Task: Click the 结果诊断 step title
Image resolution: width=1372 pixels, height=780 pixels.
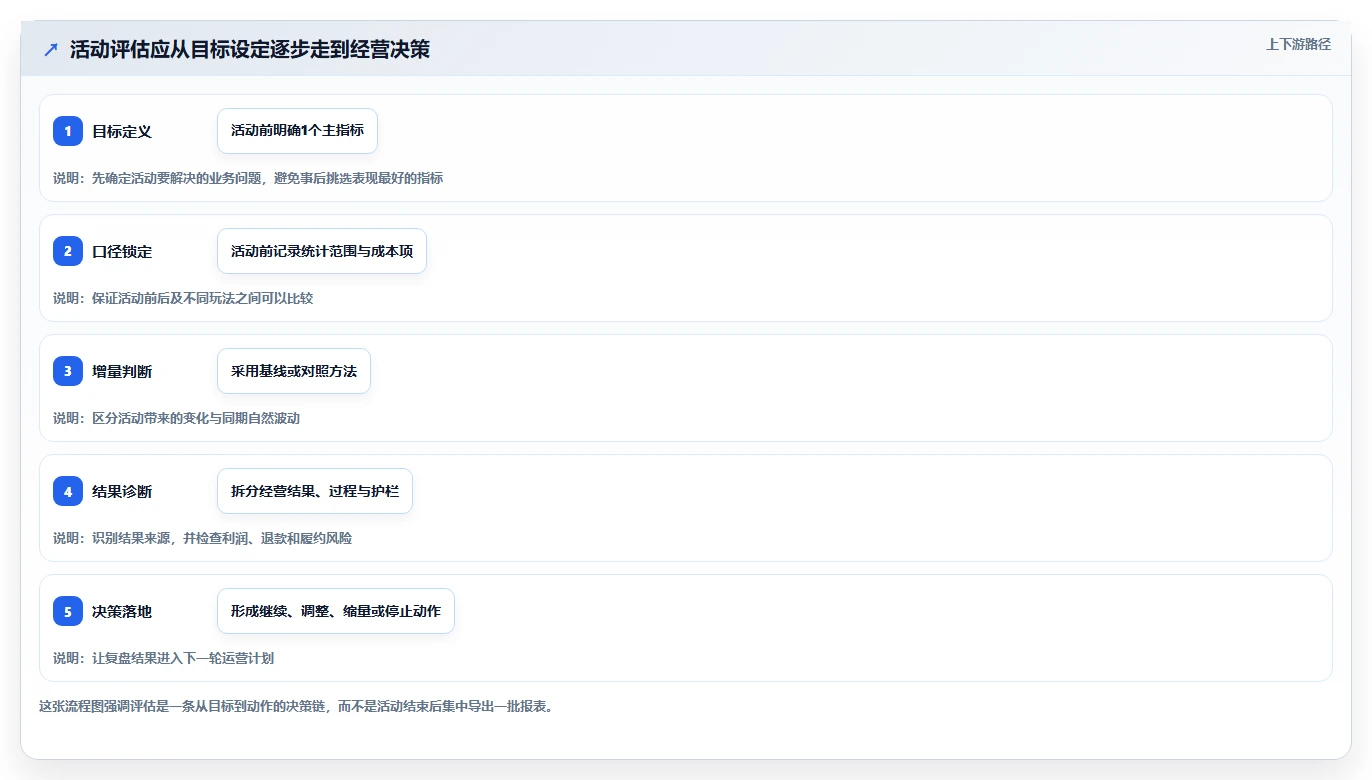Action: click(122, 491)
